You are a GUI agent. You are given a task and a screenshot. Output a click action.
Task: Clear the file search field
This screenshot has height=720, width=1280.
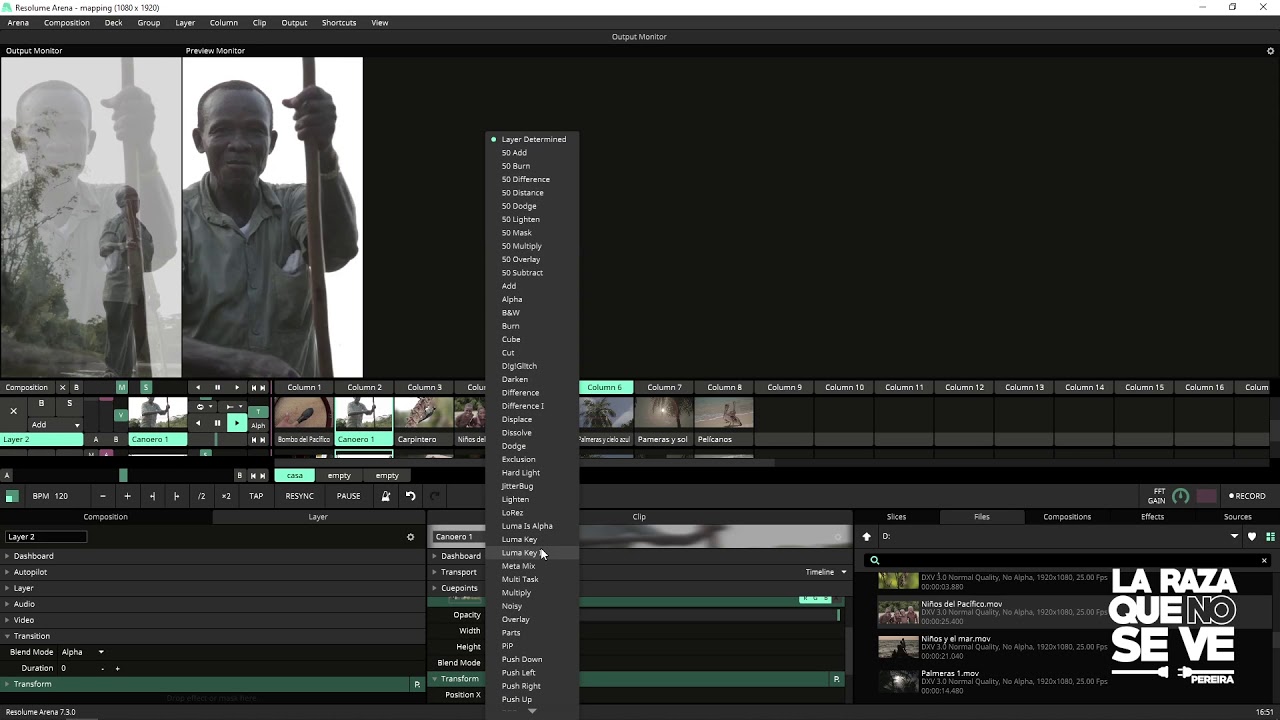tap(1264, 560)
